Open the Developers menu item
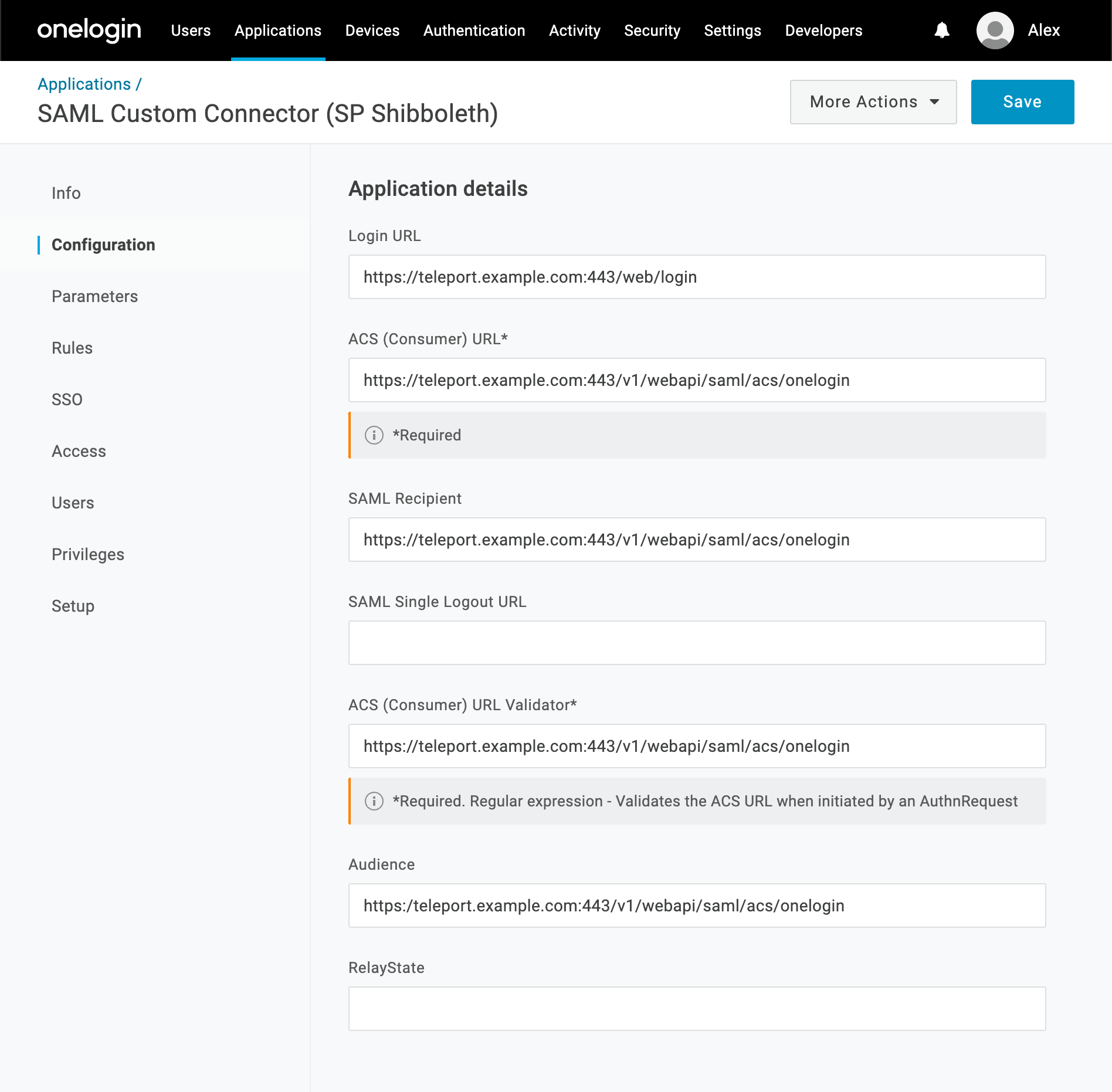The height and width of the screenshot is (1092, 1112). pos(823,30)
